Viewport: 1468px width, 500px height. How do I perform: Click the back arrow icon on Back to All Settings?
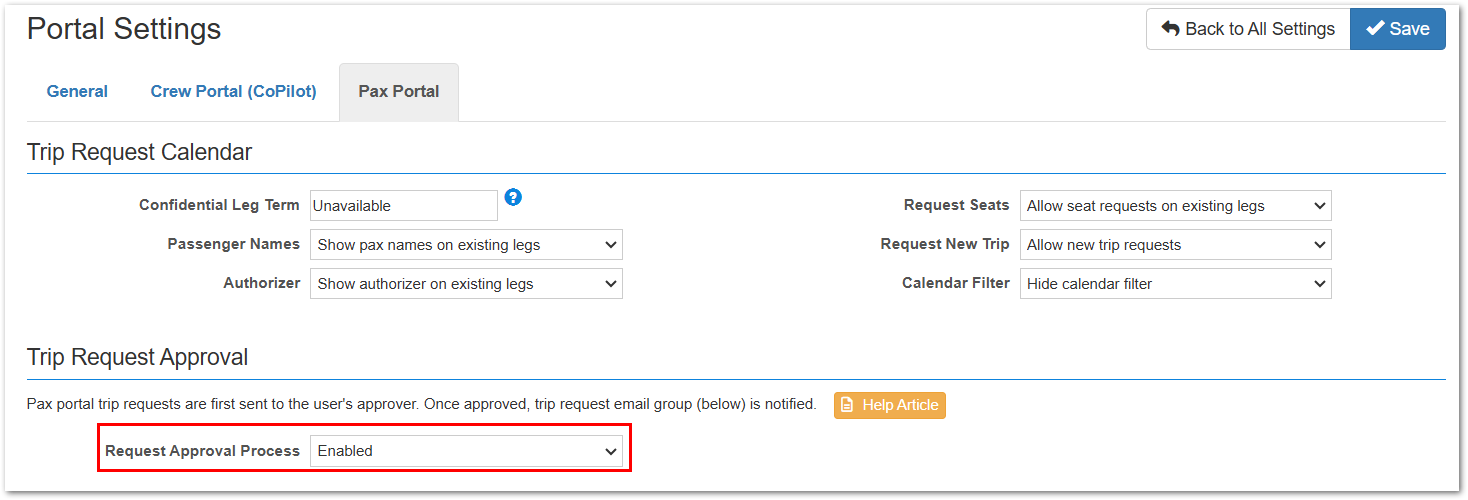1170,29
